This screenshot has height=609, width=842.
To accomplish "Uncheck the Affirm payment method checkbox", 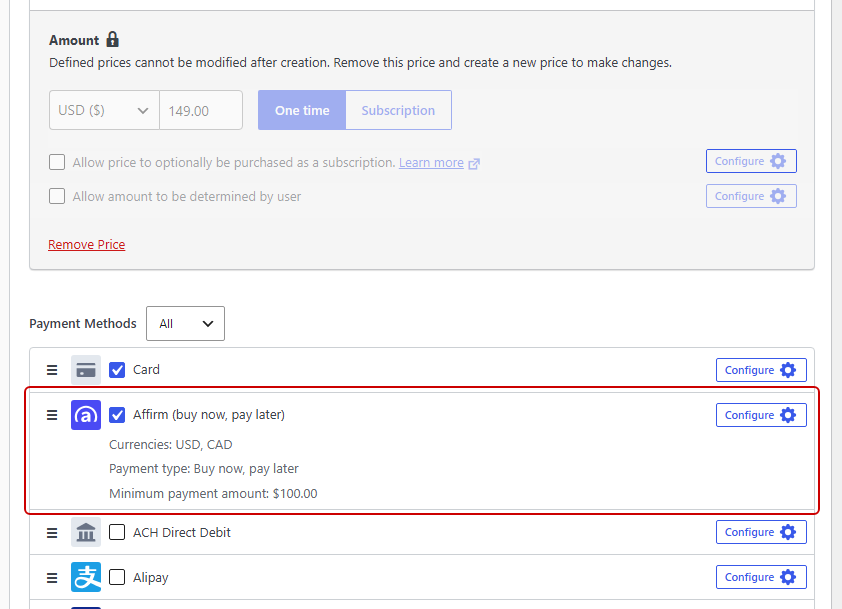I will [x=117, y=415].
